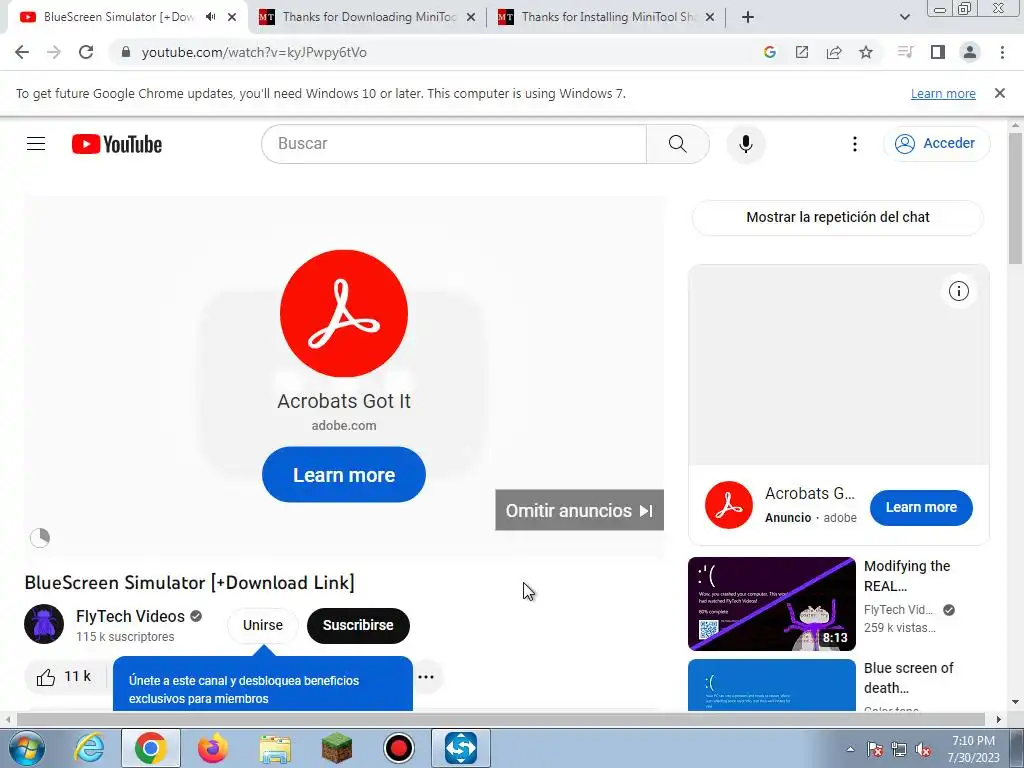Image resolution: width=1024 pixels, height=768 pixels.
Task: Click the address bar URL
Action: (254, 52)
